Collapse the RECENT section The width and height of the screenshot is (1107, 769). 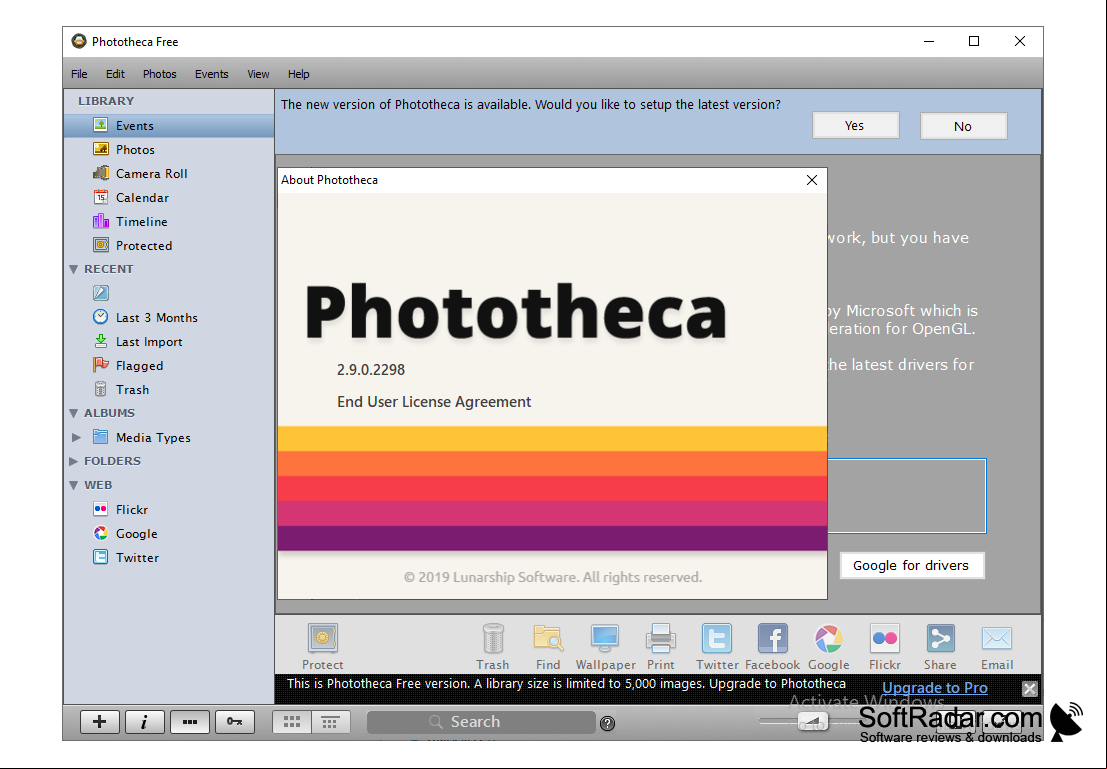(73, 269)
